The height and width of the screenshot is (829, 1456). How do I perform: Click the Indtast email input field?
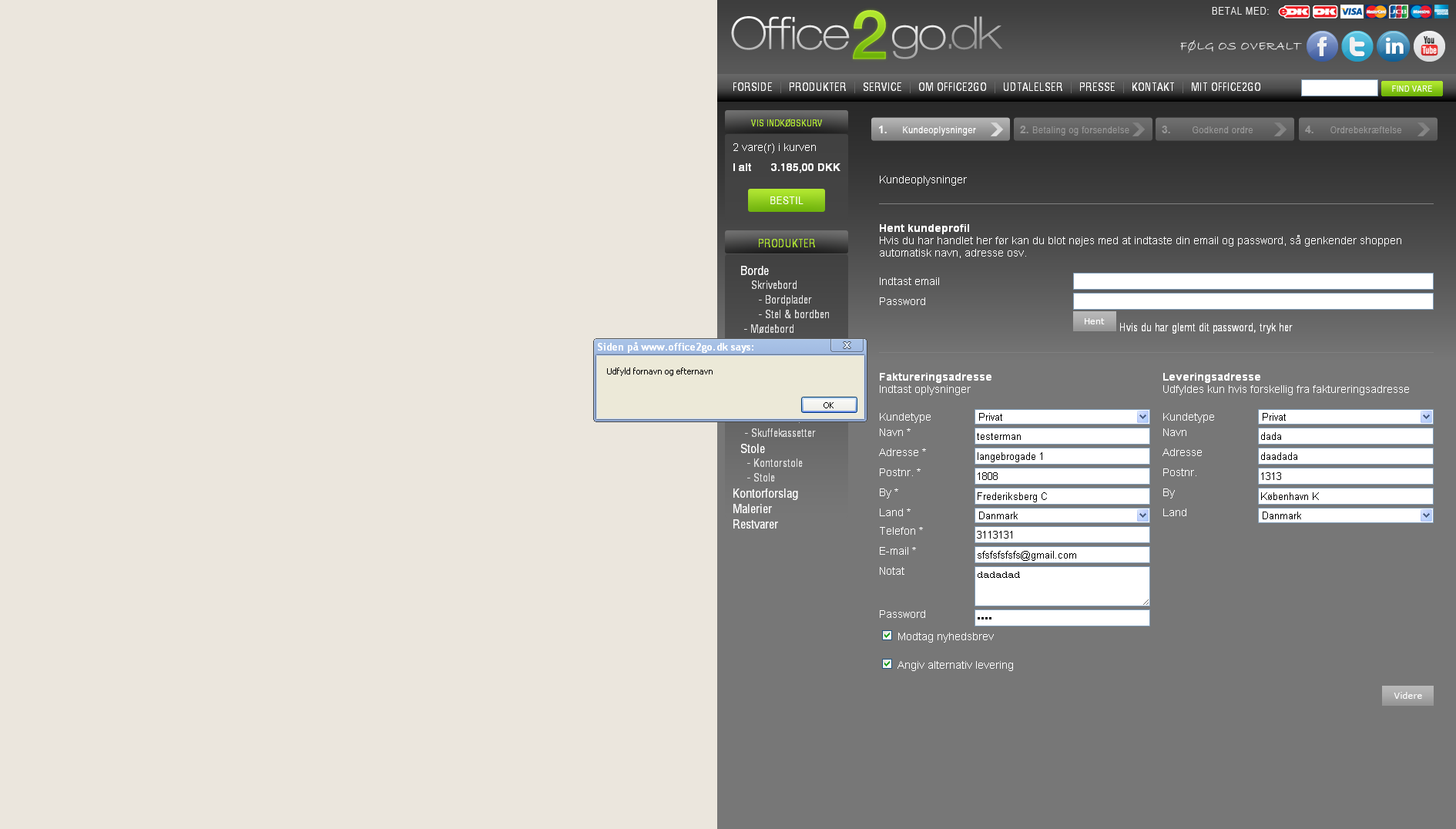click(1253, 281)
